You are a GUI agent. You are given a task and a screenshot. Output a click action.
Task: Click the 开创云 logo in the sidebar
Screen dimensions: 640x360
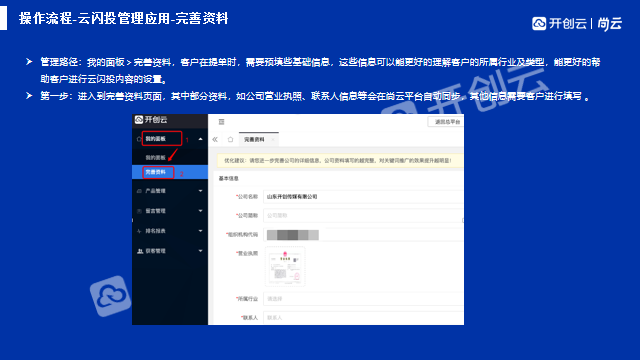pyautogui.click(x=151, y=120)
